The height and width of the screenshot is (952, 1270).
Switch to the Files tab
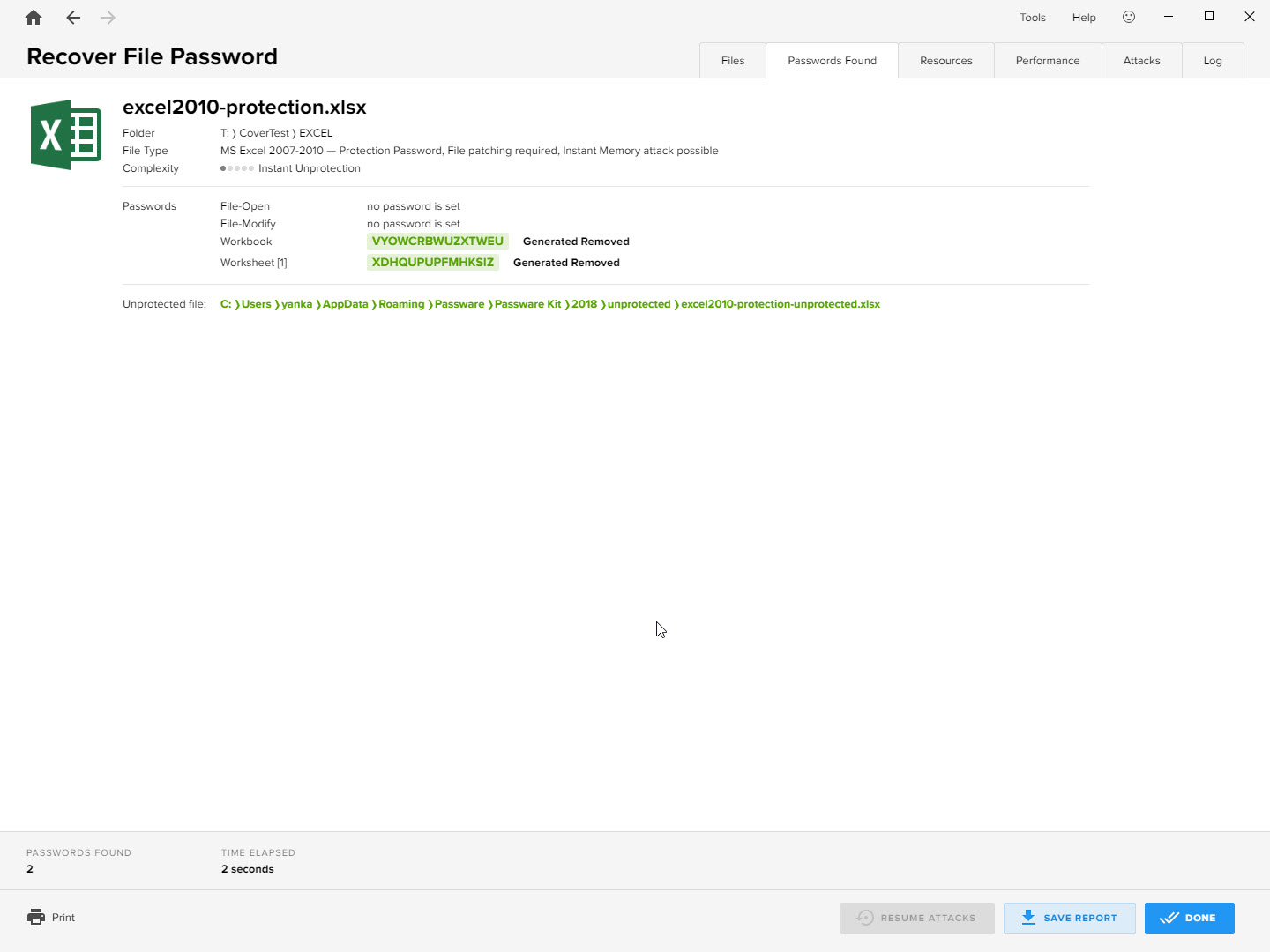tap(733, 61)
